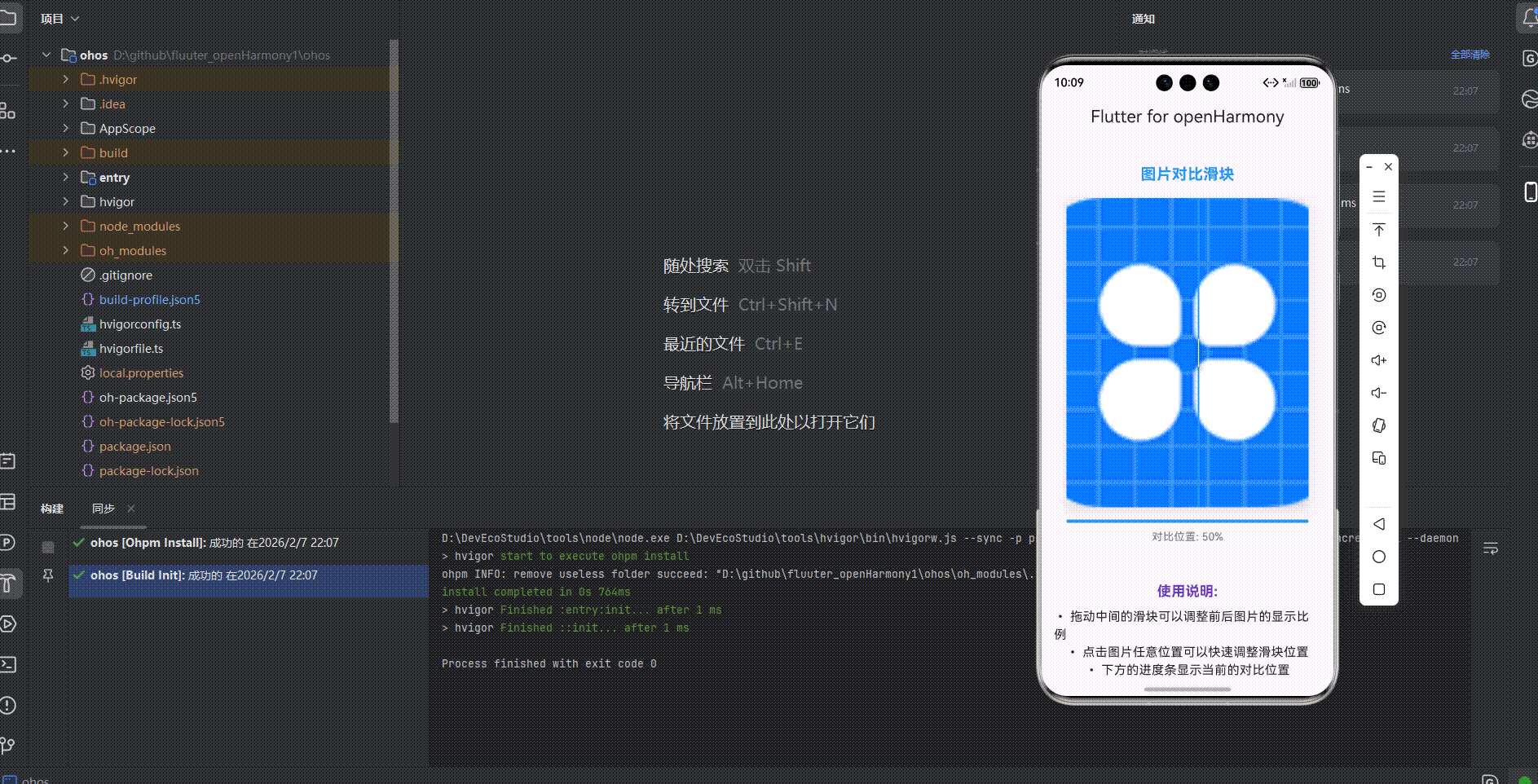The height and width of the screenshot is (784, 1538).
Task: Toggle soft-wrap in build console
Action: click(1491, 548)
